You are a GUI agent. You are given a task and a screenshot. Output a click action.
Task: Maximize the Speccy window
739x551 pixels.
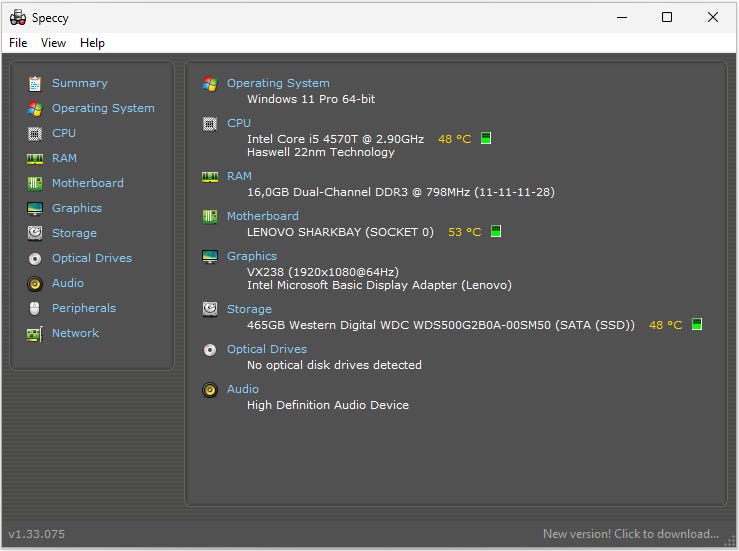[x=666, y=17]
